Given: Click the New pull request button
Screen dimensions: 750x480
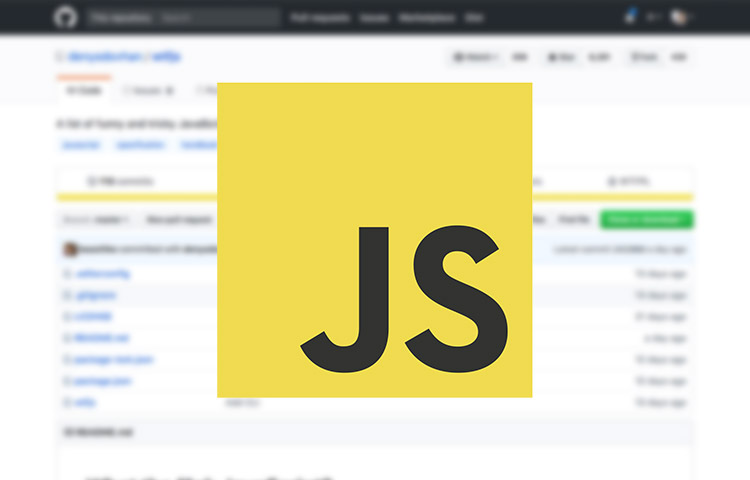Looking at the screenshot, I should click(179, 219).
